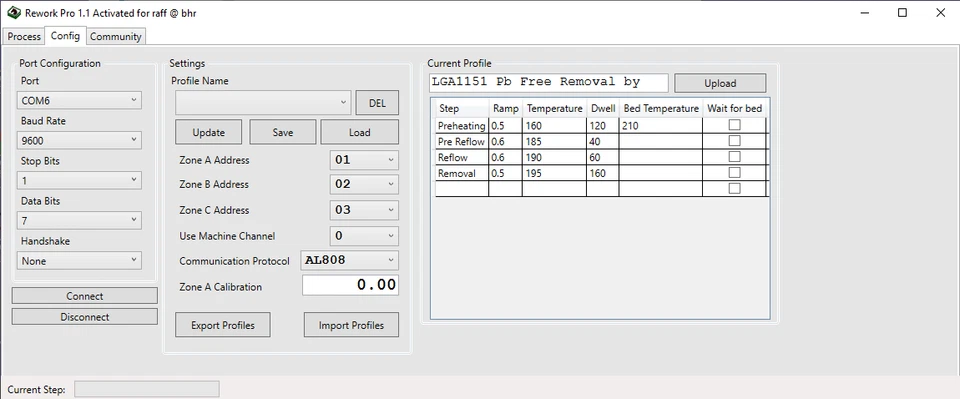Toggle Wait for bed on the empty row
The width and height of the screenshot is (960, 399).
[734, 188]
